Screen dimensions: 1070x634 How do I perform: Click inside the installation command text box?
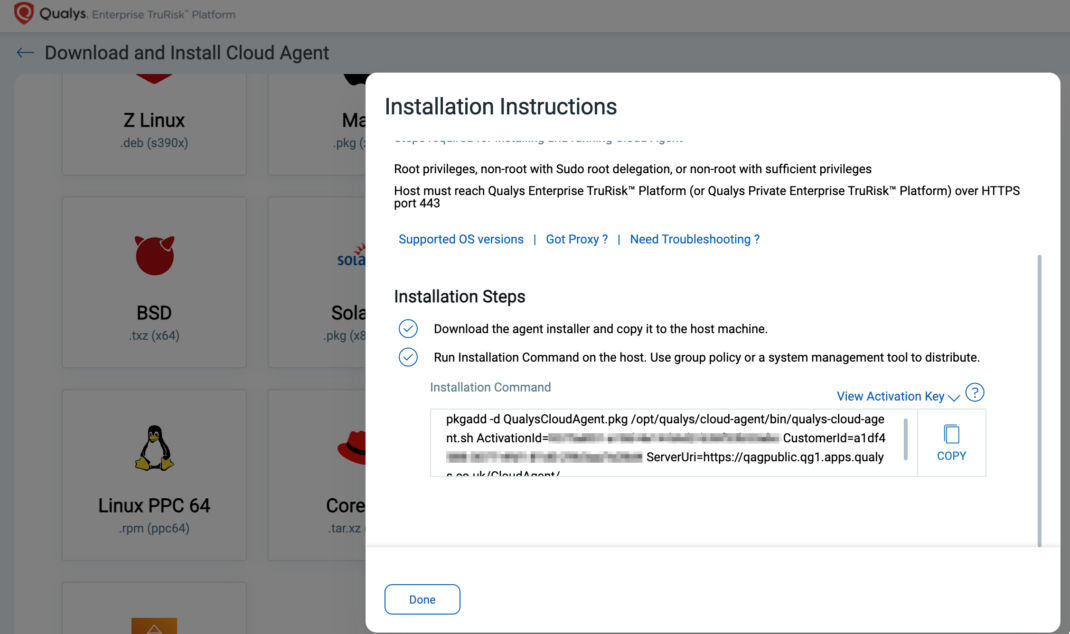point(665,440)
